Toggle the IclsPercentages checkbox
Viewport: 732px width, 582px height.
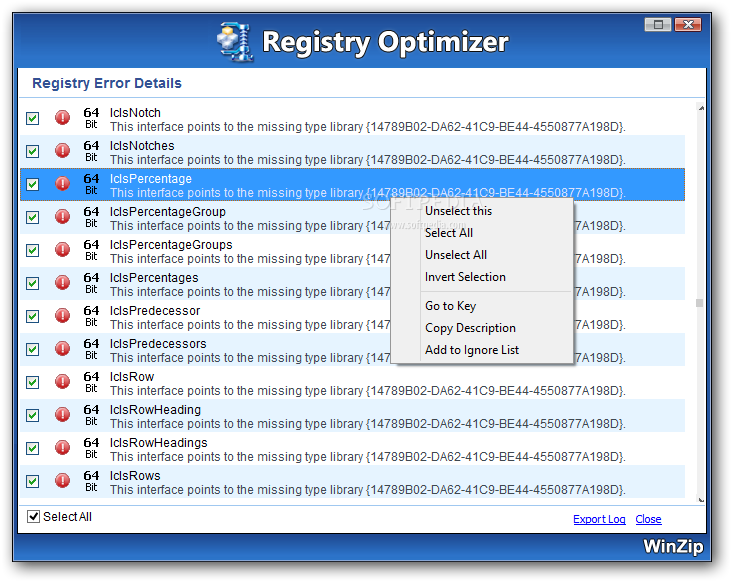[33, 283]
